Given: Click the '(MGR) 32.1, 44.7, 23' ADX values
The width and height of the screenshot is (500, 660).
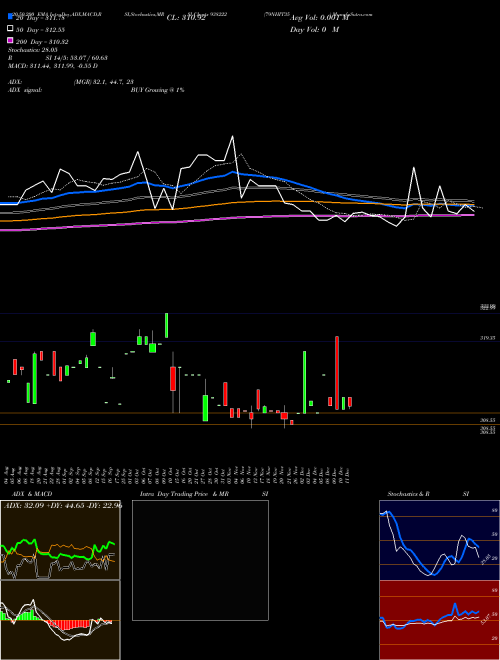Looking at the screenshot, I should pos(104,82).
